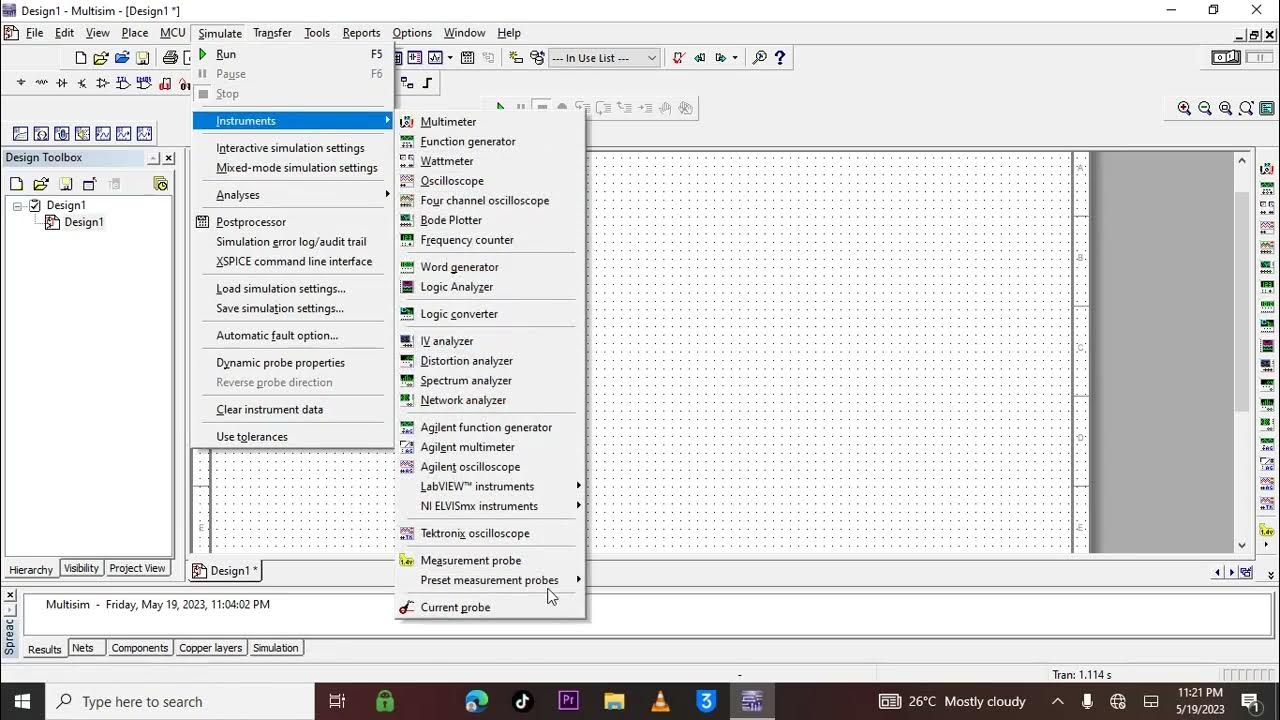Switch to the Project View tab
This screenshot has width=1280, height=720.
point(137,568)
